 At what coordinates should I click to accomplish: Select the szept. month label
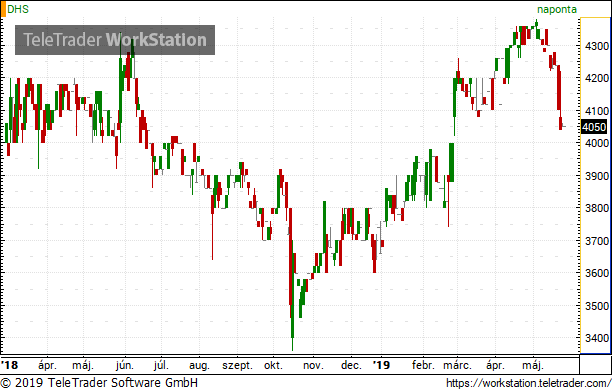pyautogui.click(x=238, y=366)
